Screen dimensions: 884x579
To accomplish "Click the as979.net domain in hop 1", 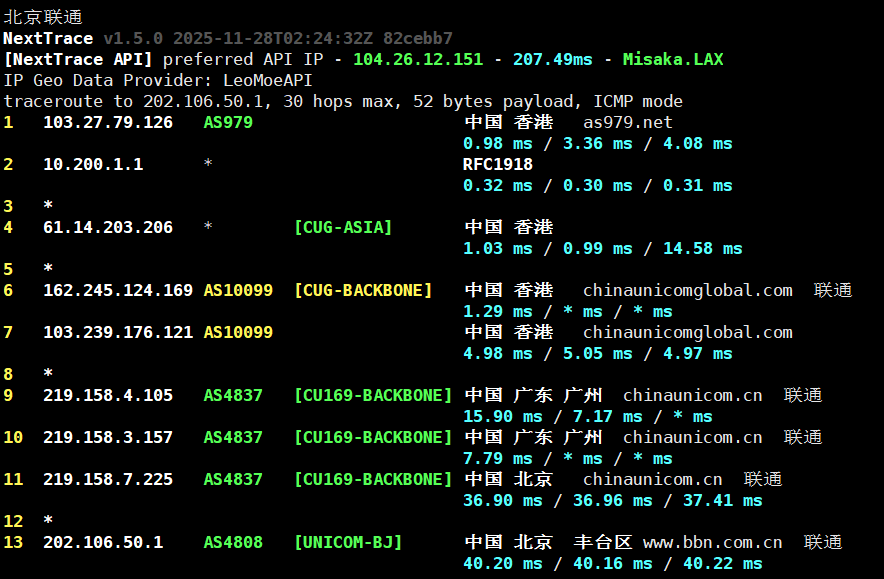I will (627, 122).
